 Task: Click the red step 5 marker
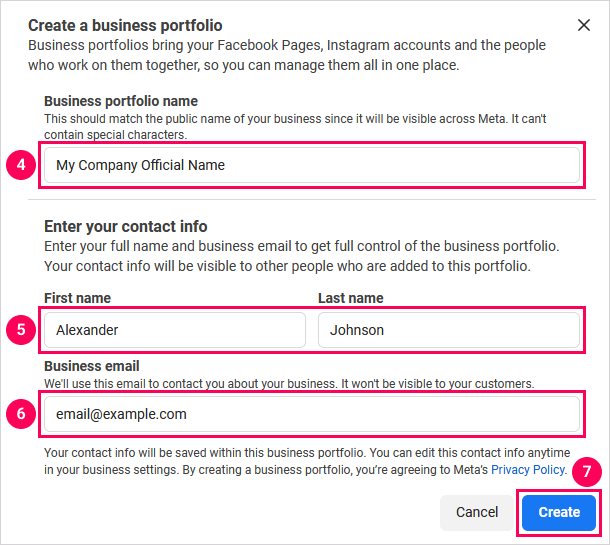click(x=21, y=329)
